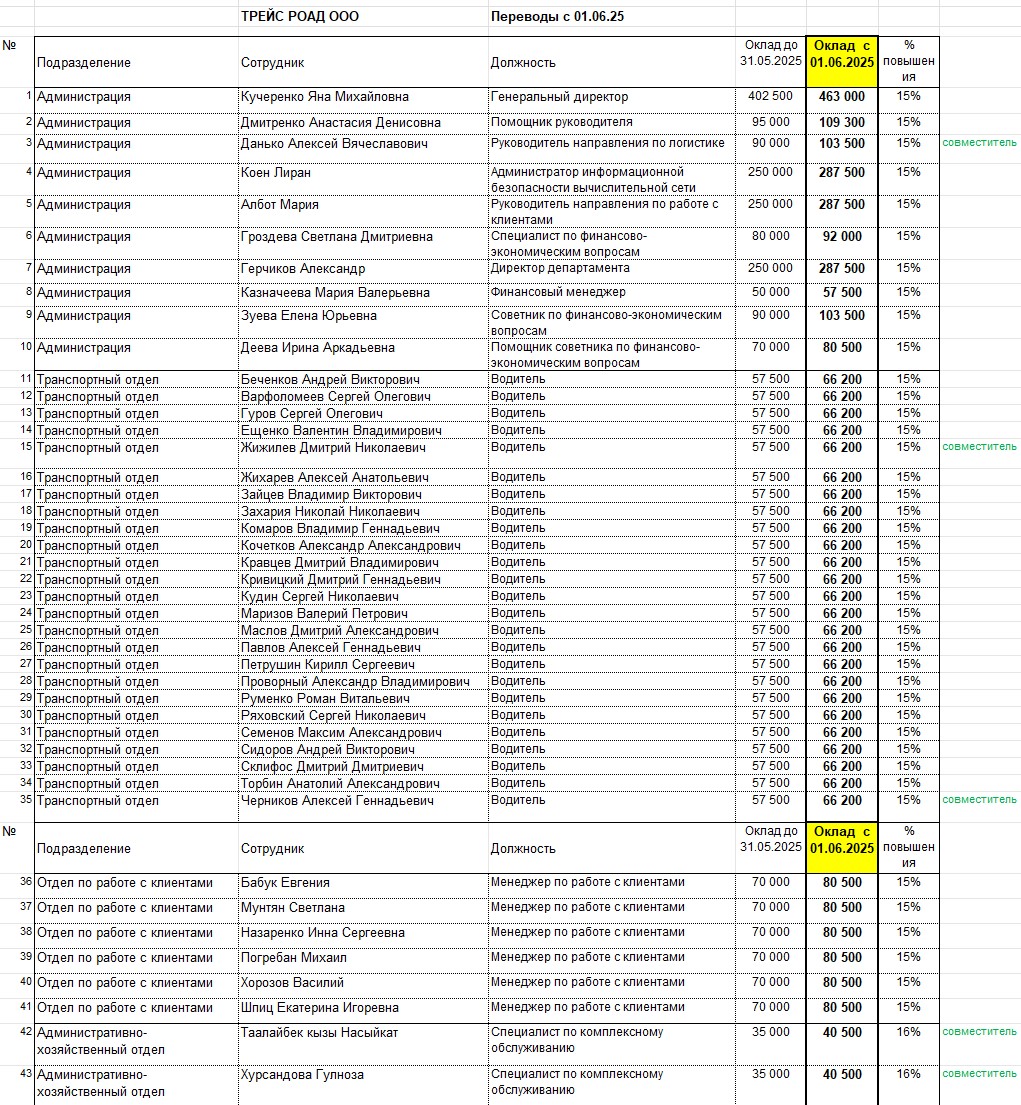The height and width of the screenshot is (1105, 1021).
Task: Select 16% cell in Хурсандова Гулноза row
Action: (x=908, y=1074)
